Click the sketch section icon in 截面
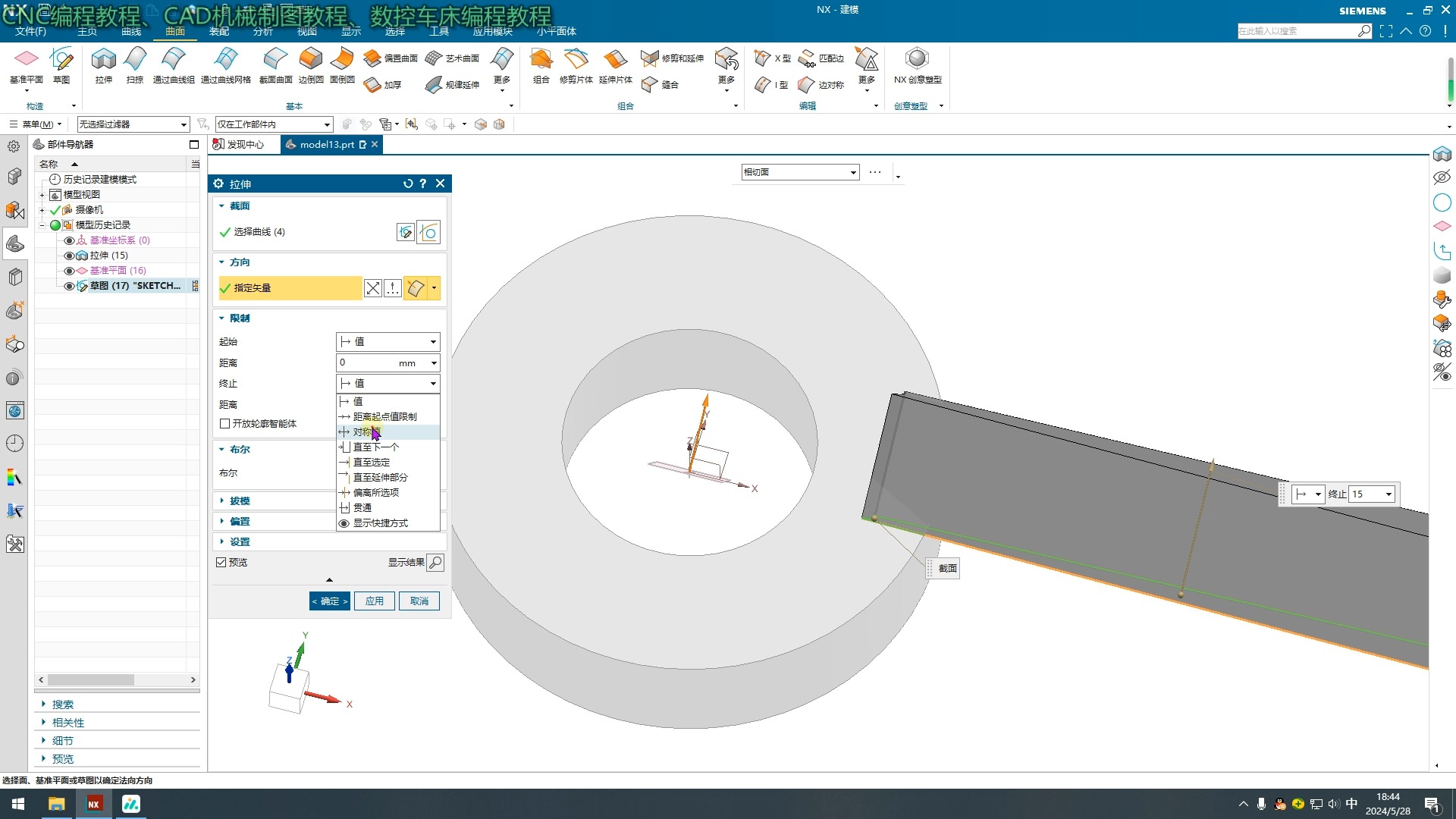1456x819 pixels. point(406,232)
